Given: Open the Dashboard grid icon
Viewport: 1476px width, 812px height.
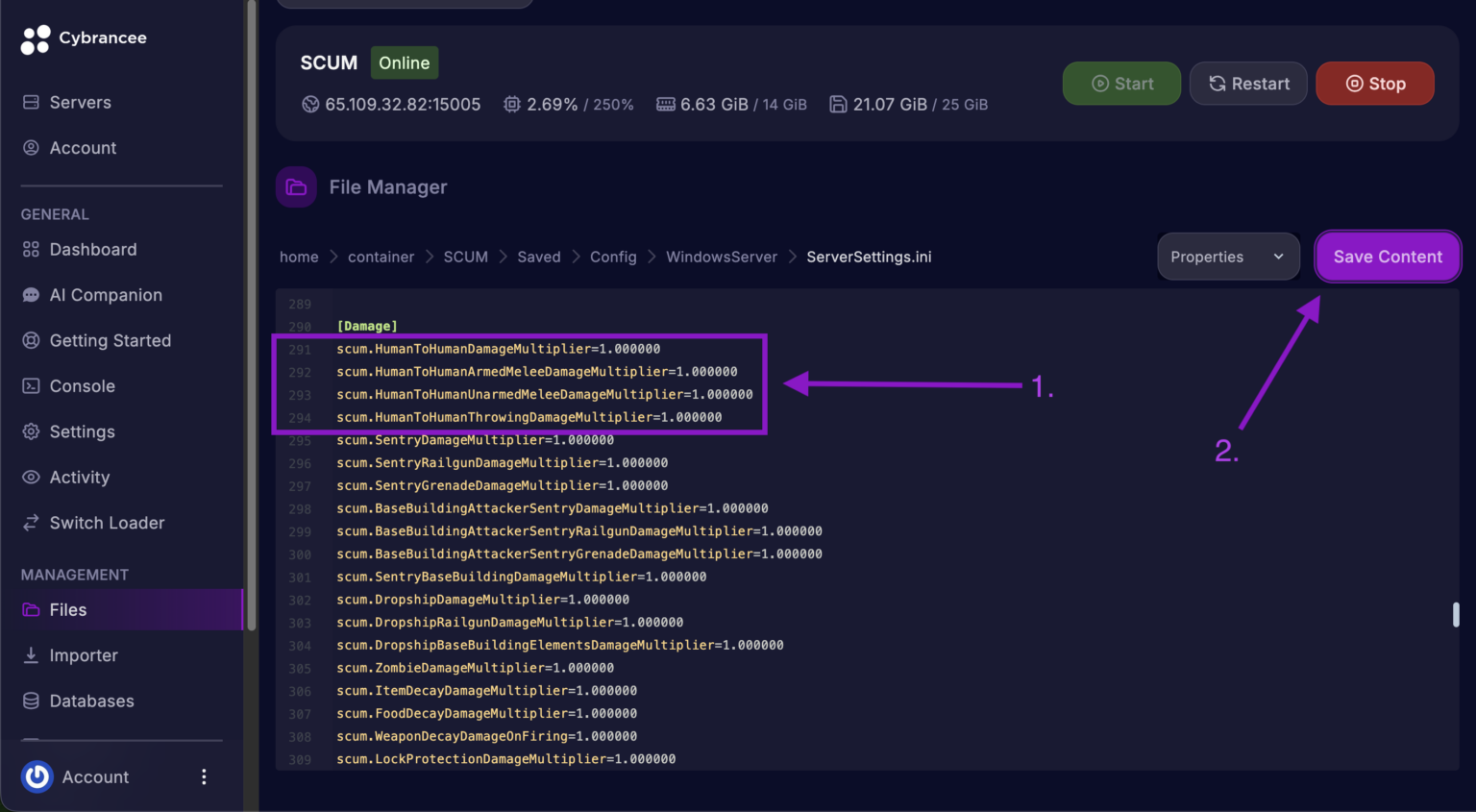Looking at the screenshot, I should (31, 250).
